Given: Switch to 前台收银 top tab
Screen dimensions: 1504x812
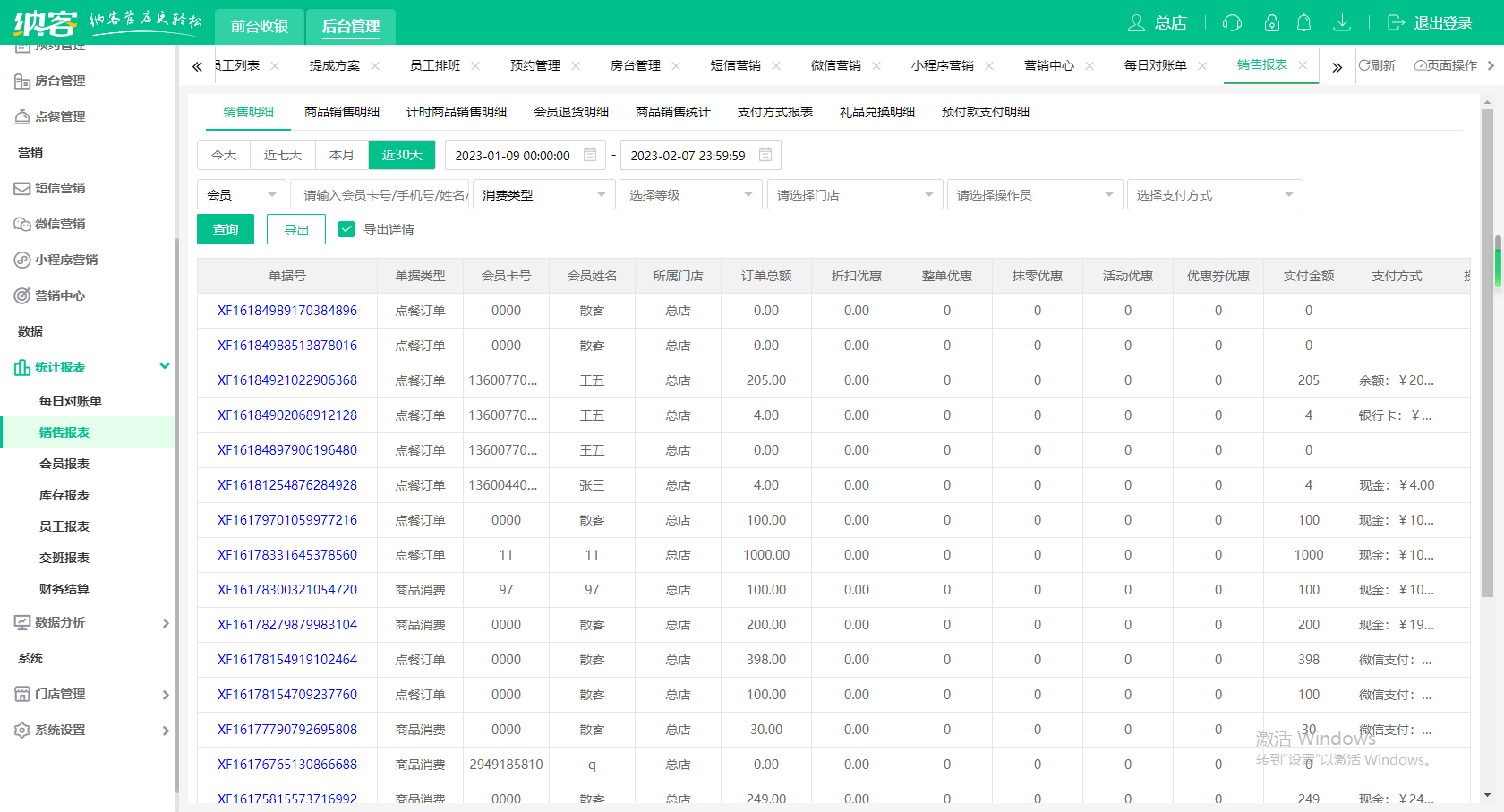Looking at the screenshot, I should pyautogui.click(x=260, y=26).
